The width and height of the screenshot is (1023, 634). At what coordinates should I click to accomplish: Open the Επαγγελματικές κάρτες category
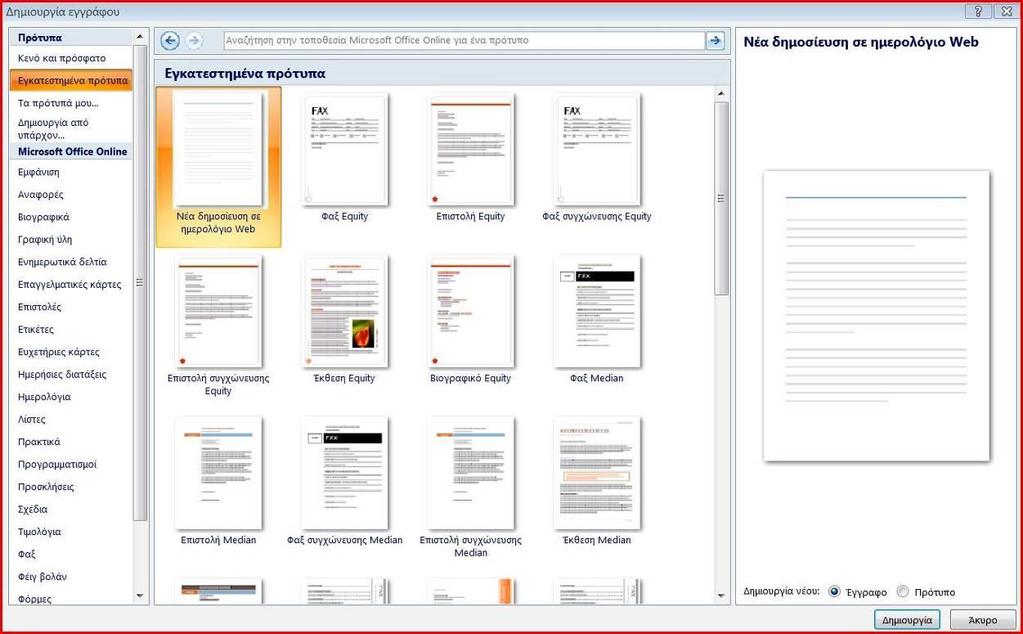pyautogui.click(x=70, y=284)
